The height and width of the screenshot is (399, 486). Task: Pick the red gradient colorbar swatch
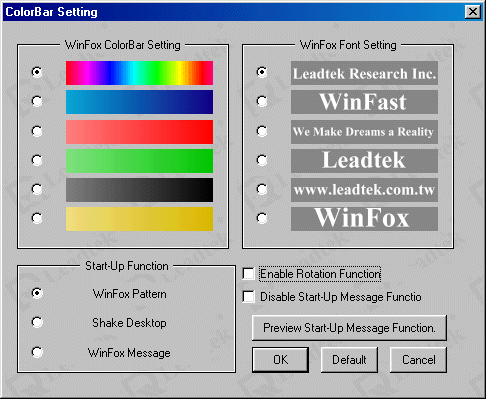point(139,132)
